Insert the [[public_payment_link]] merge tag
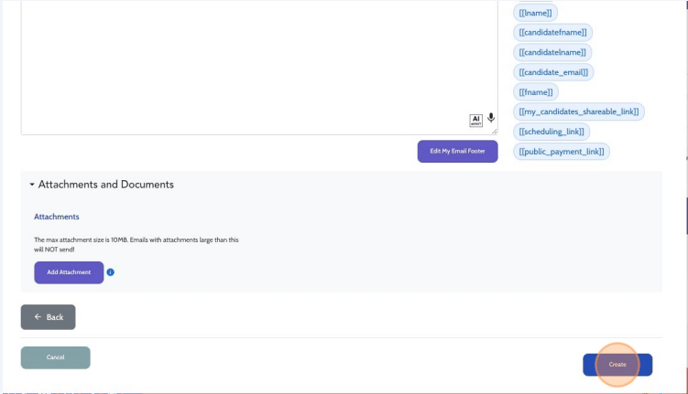The height and width of the screenshot is (394, 688). [562, 151]
